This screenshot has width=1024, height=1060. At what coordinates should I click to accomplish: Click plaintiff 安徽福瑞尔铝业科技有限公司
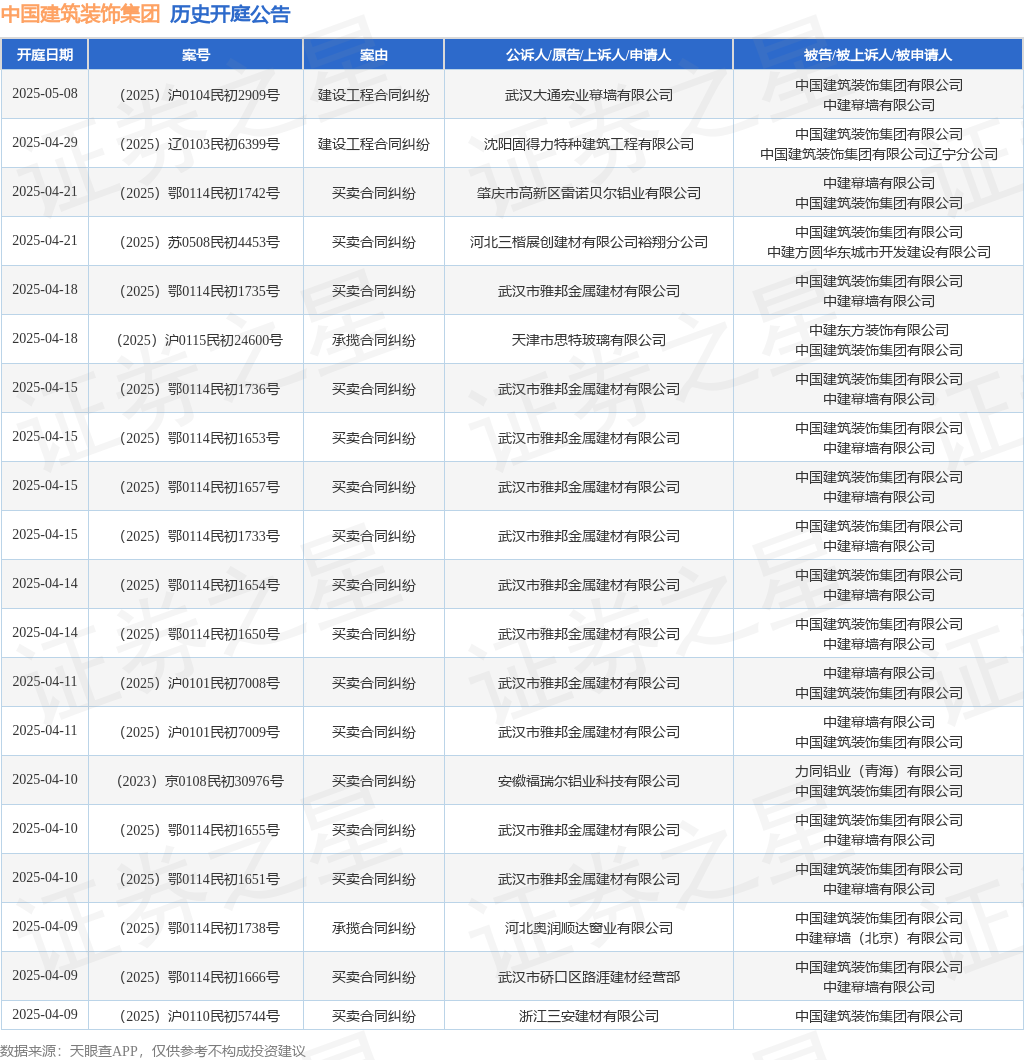(589, 781)
